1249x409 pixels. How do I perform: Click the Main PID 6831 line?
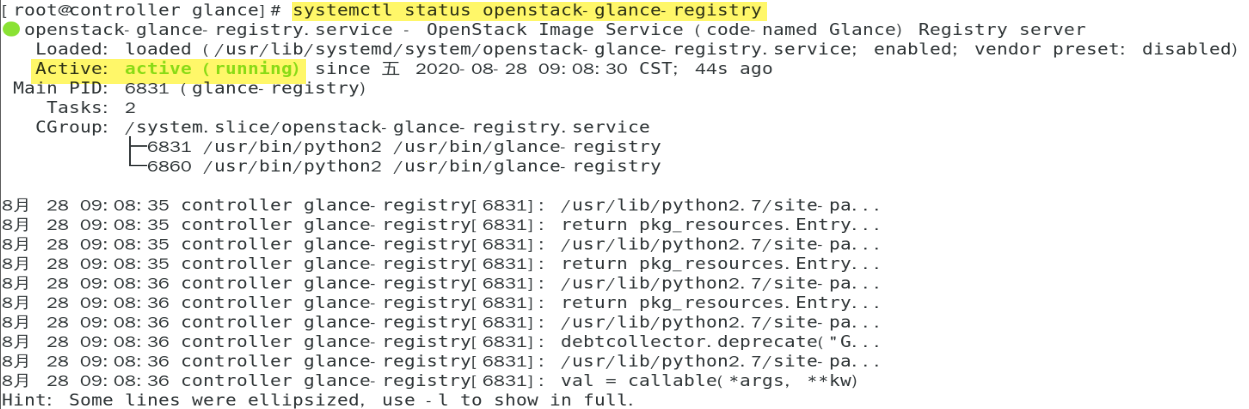190,88
